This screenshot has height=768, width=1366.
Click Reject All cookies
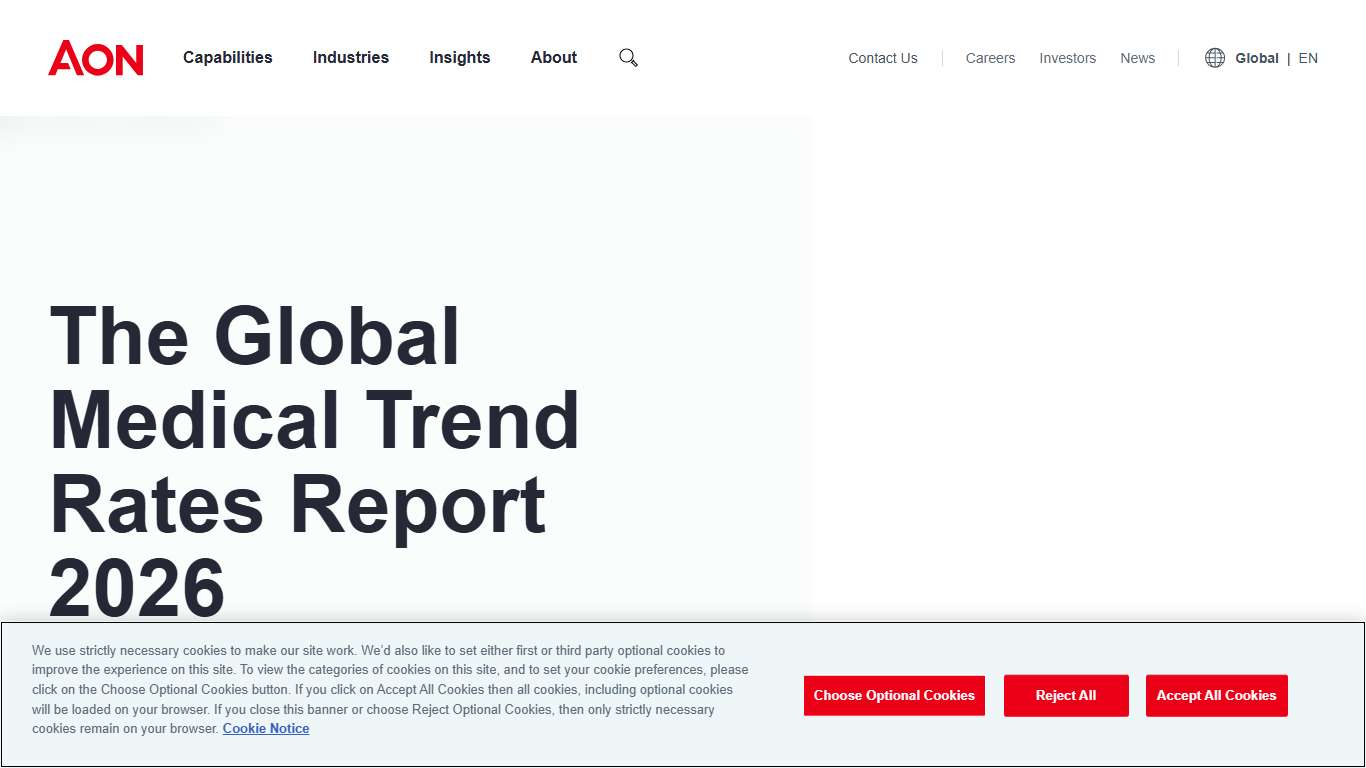point(1066,695)
